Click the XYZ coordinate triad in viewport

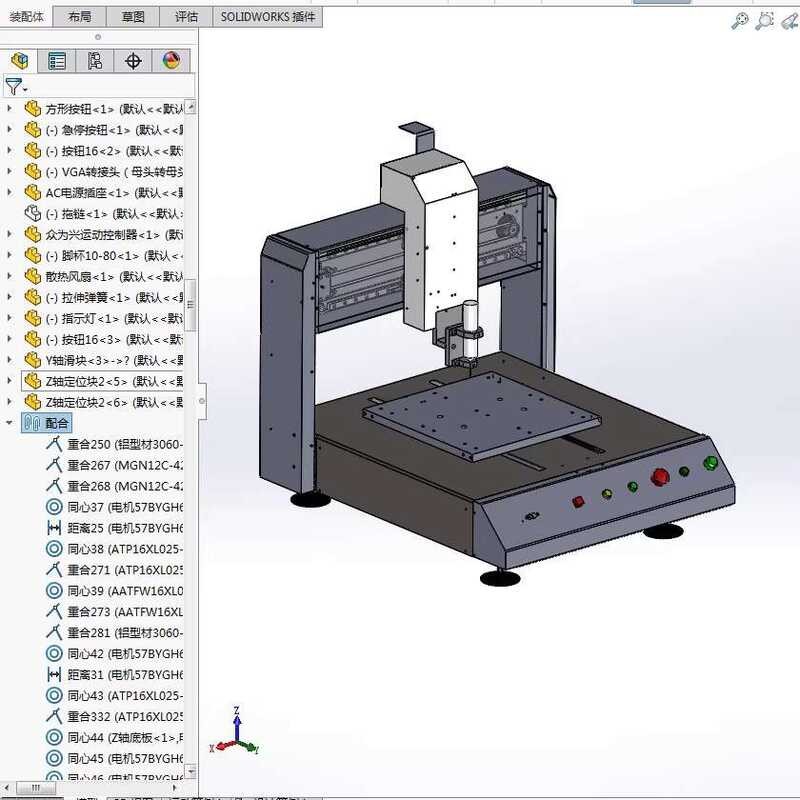pyautogui.click(x=236, y=735)
